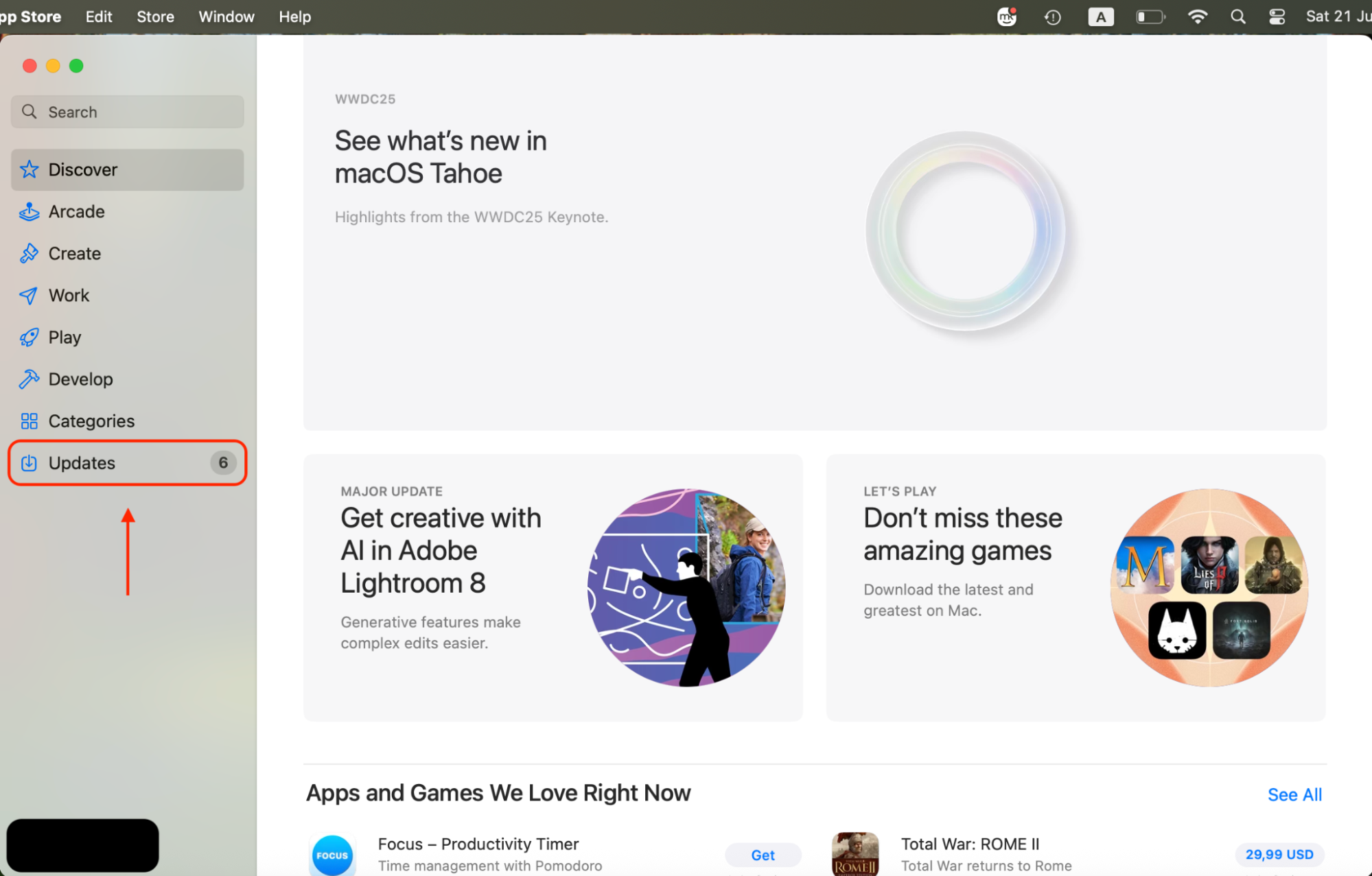Open the Store menu
Screen dimensions: 1372x876
(x=155, y=16)
